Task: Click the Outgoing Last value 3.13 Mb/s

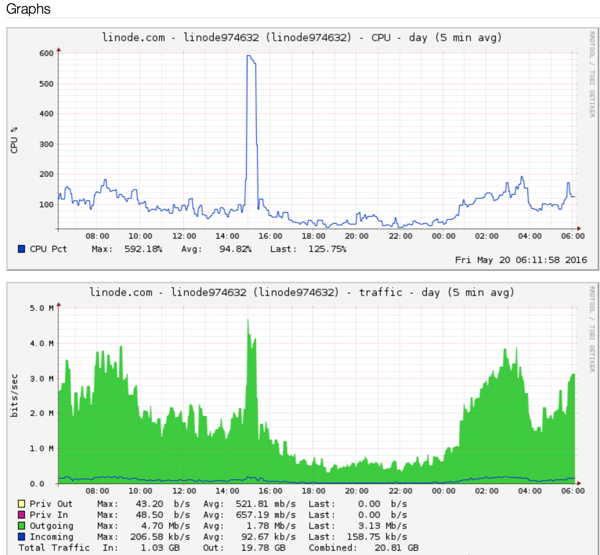Action: tap(382, 526)
